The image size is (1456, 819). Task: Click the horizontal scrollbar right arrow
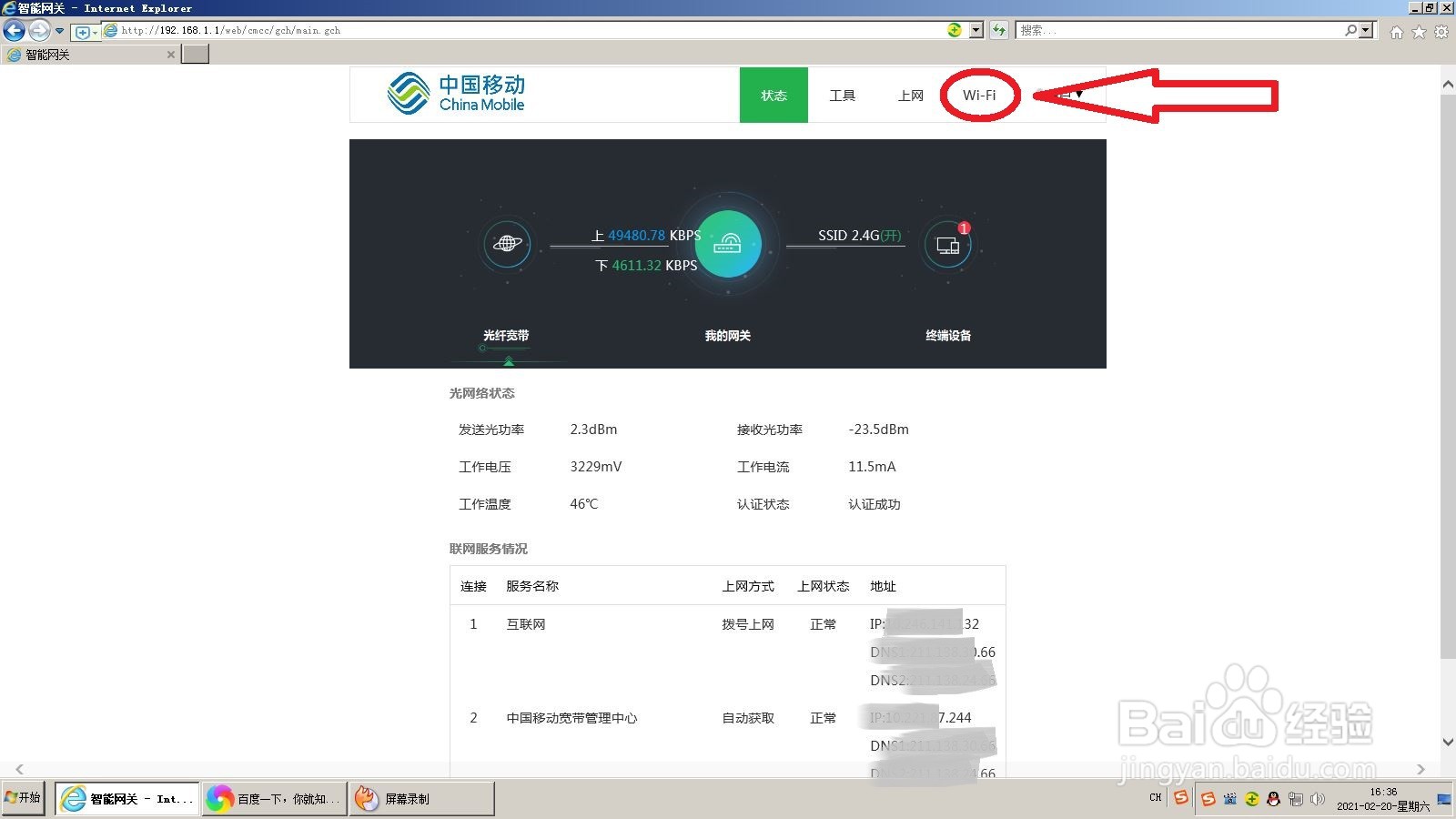pos(1421,769)
